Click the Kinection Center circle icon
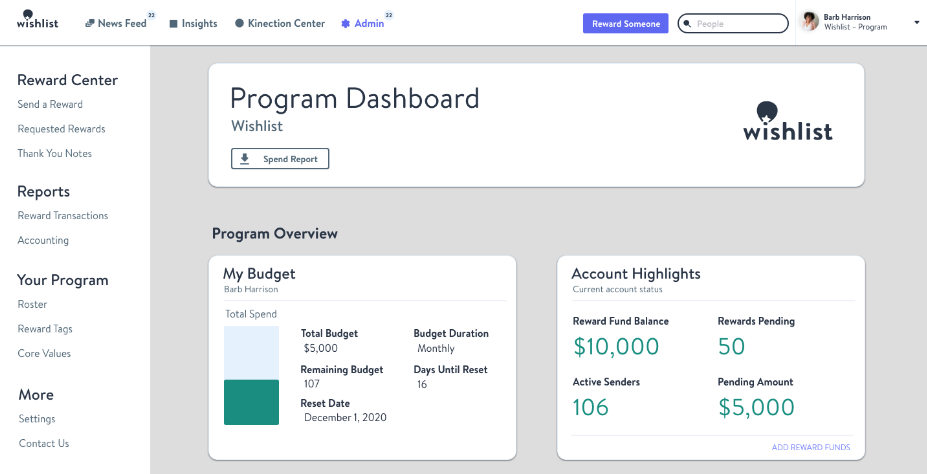The width and height of the screenshot is (927, 474). pos(239,23)
